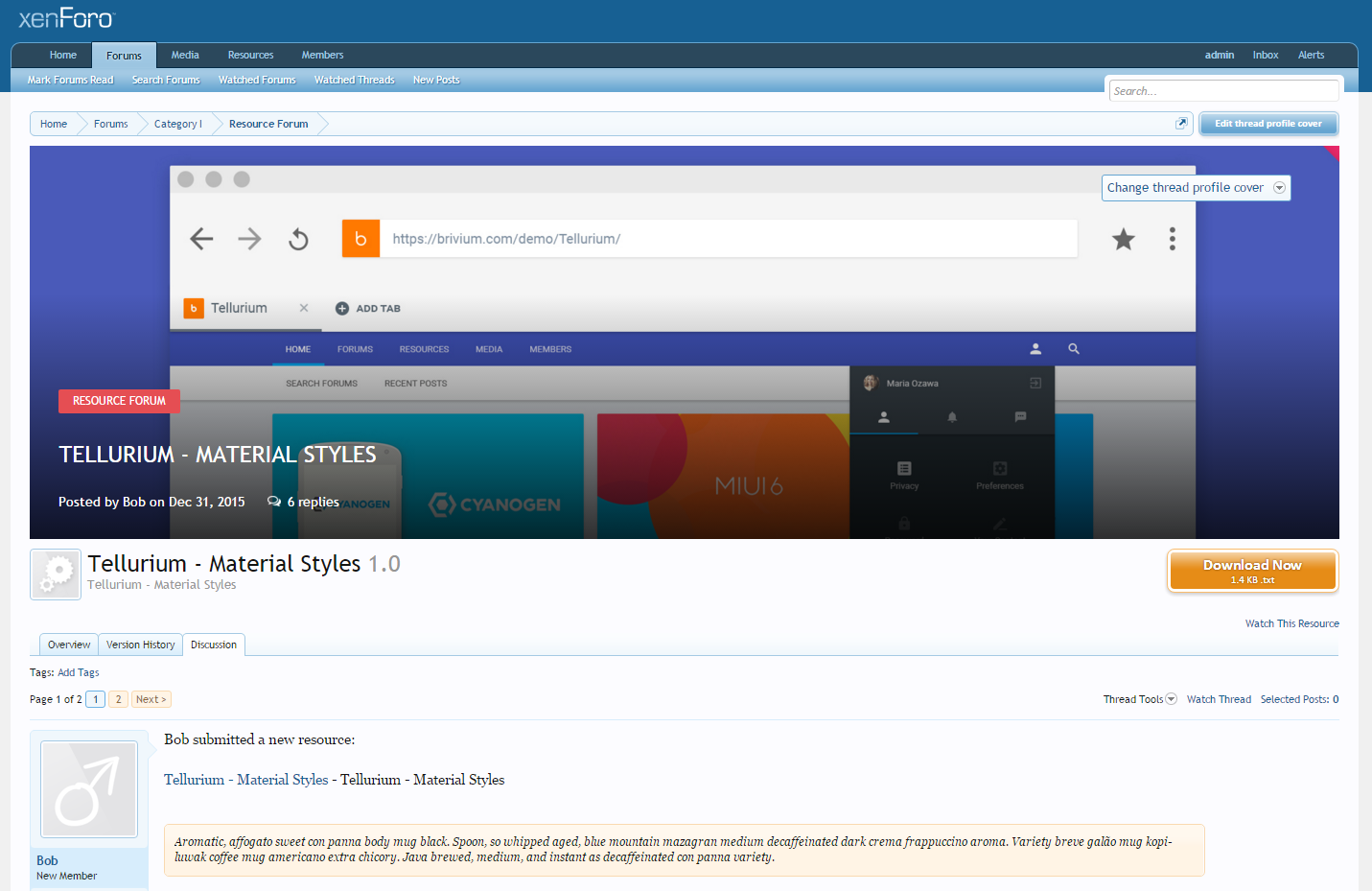
Task: Go to page 2 of the thread
Action: (118, 699)
